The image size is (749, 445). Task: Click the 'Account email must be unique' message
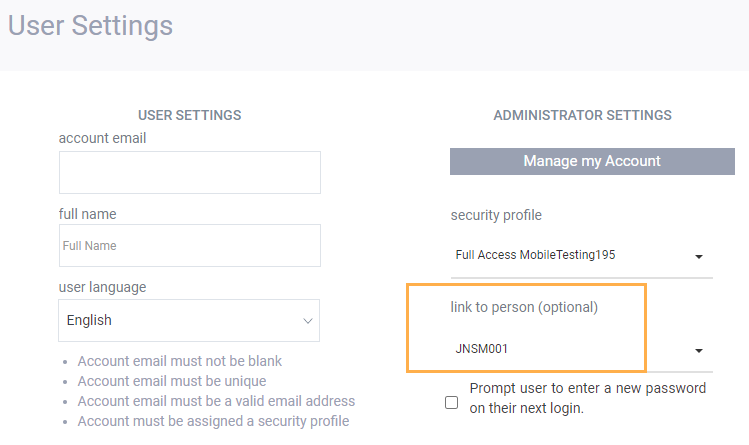click(x=172, y=381)
